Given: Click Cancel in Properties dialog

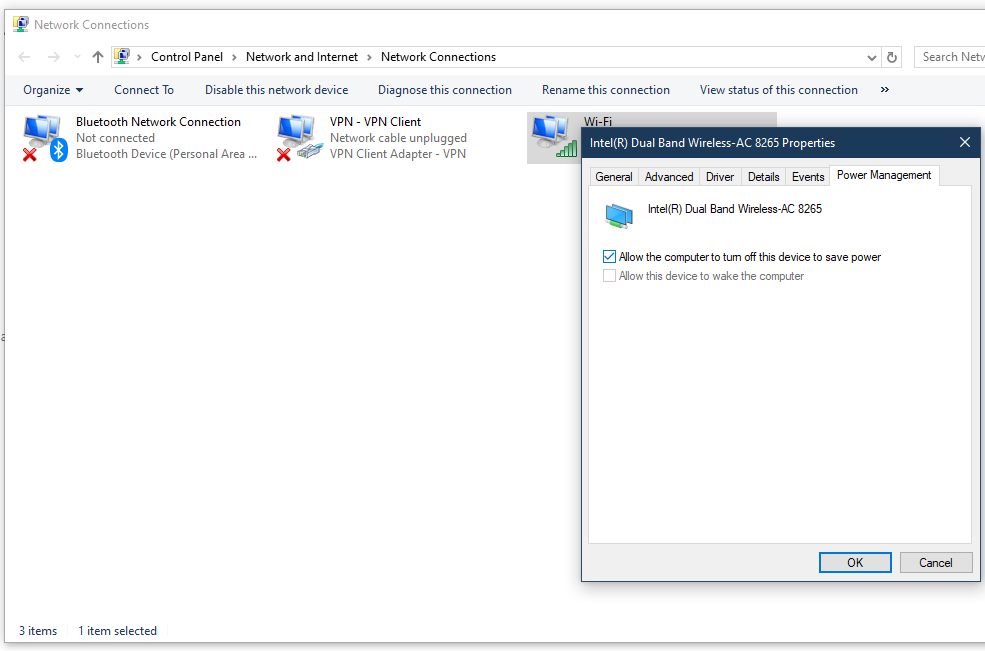Looking at the screenshot, I should 935,562.
